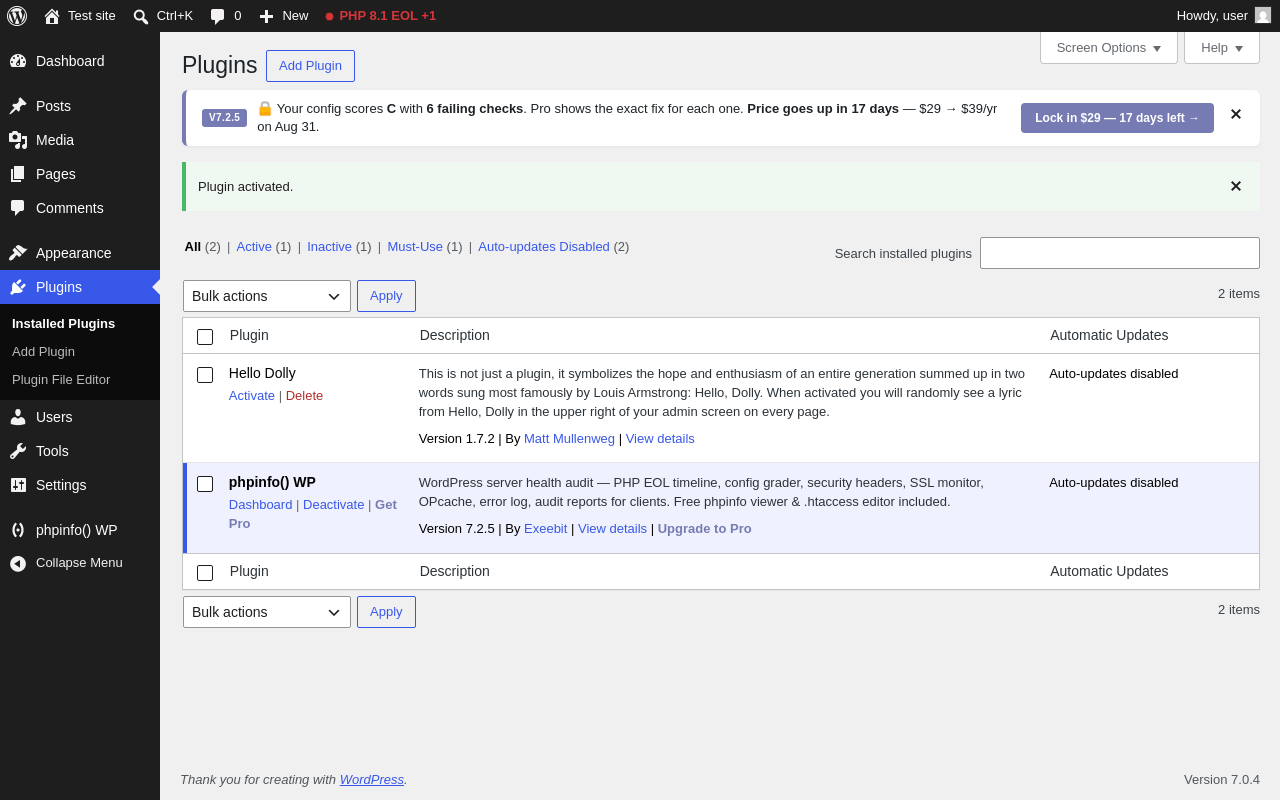The height and width of the screenshot is (800, 1280).
Task: Click the Add Plugin button by title
Action: coord(310,66)
